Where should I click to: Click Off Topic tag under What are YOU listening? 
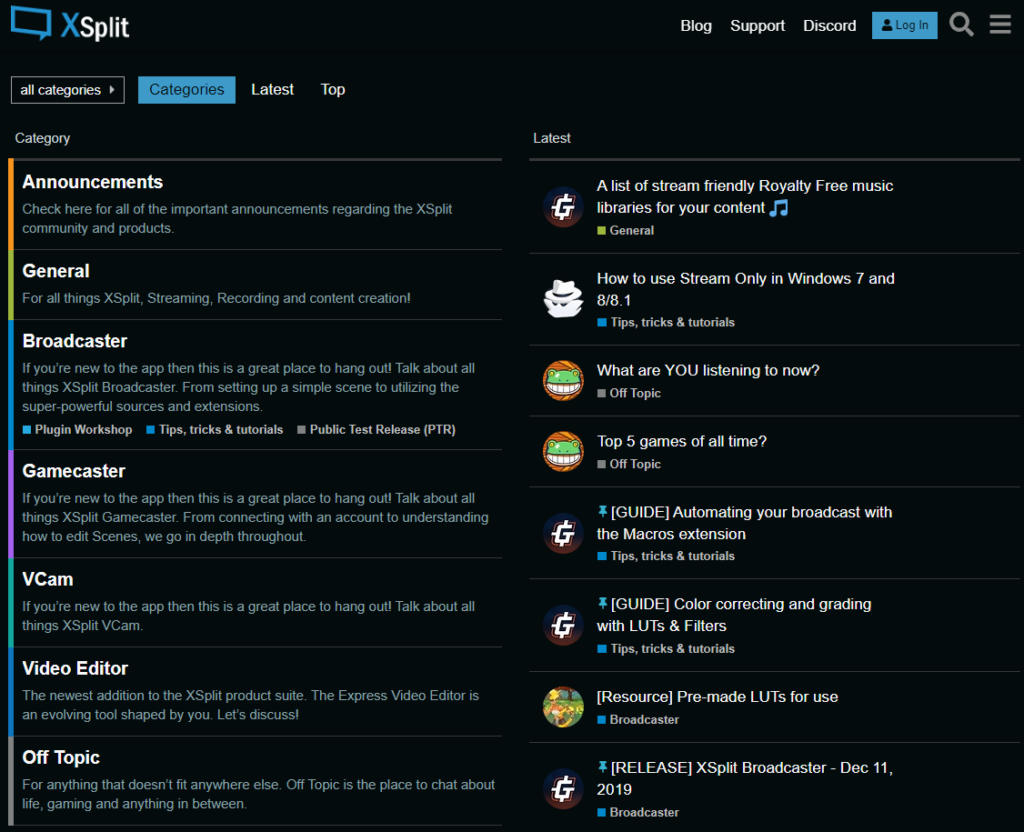(629, 393)
